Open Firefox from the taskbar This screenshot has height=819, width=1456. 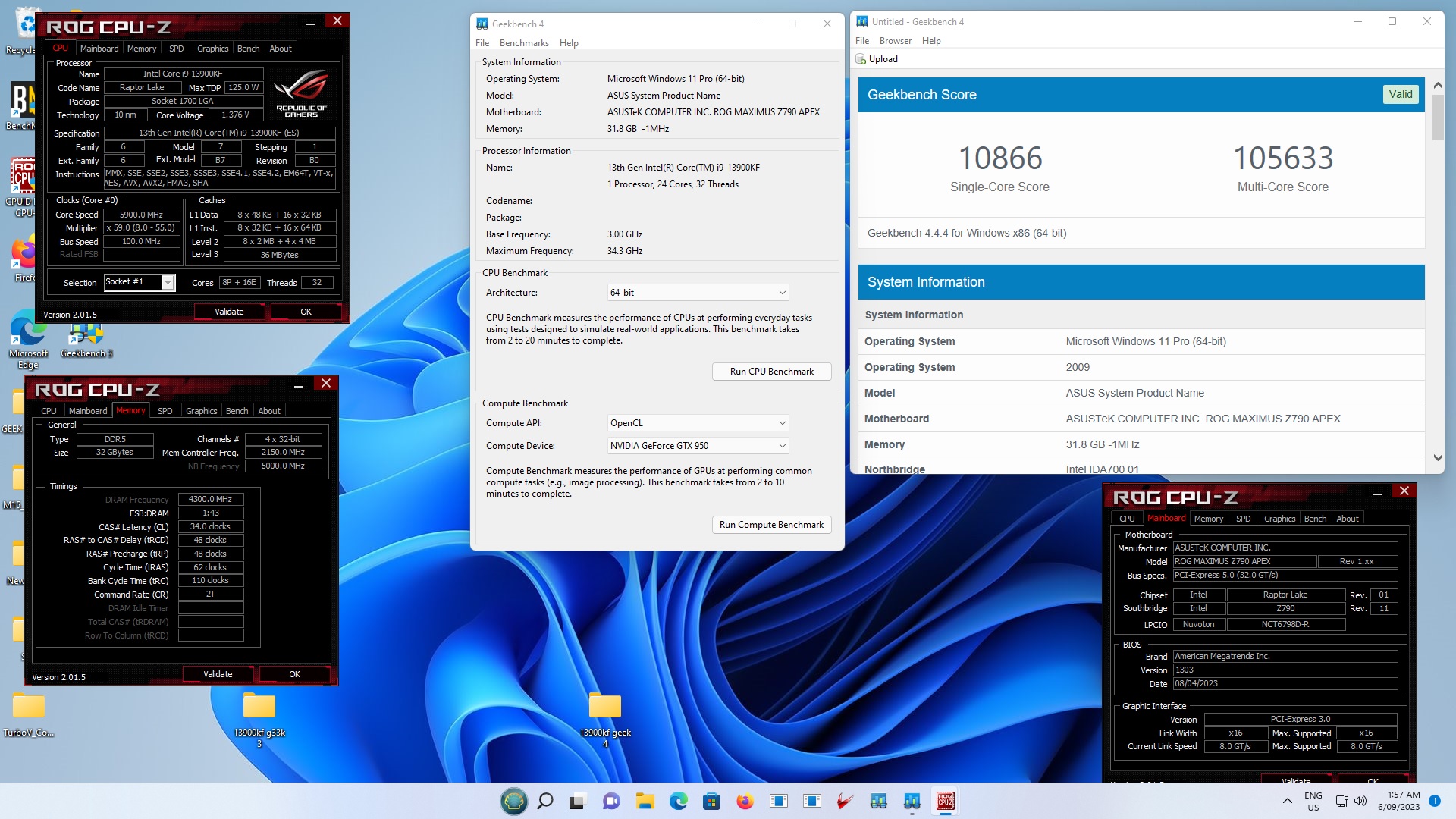(745, 801)
